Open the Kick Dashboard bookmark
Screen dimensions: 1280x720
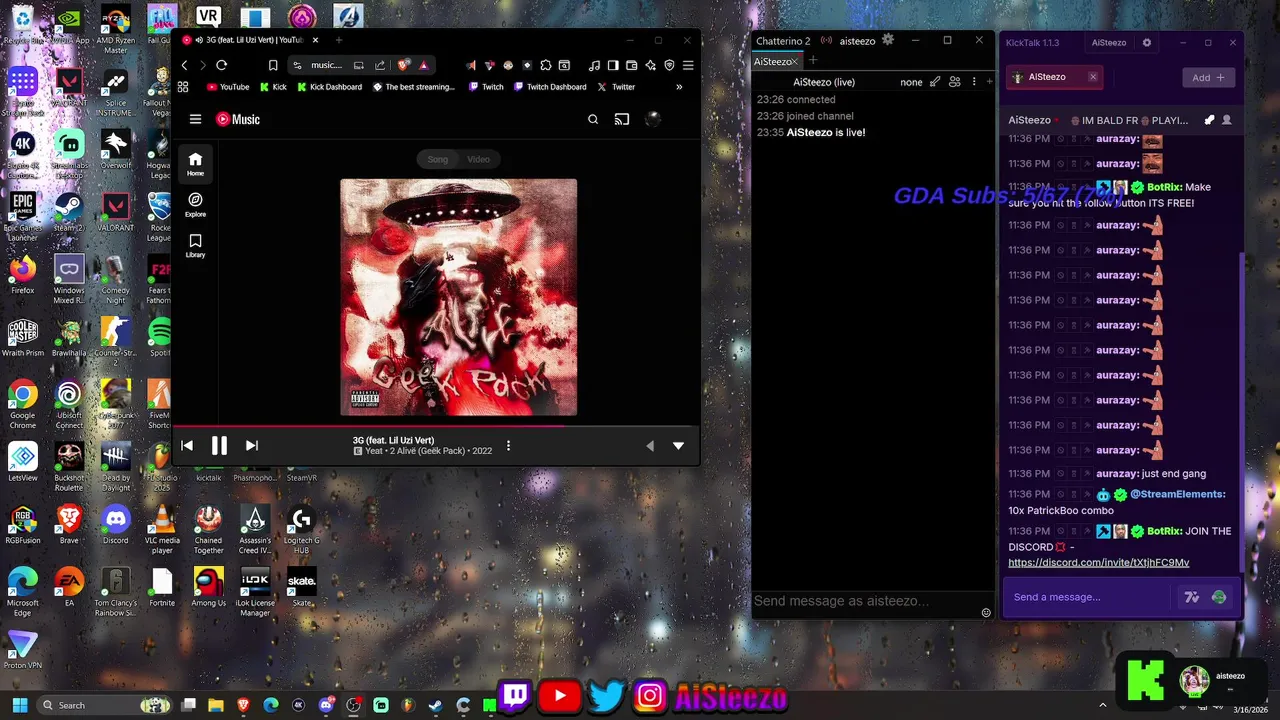coord(329,87)
